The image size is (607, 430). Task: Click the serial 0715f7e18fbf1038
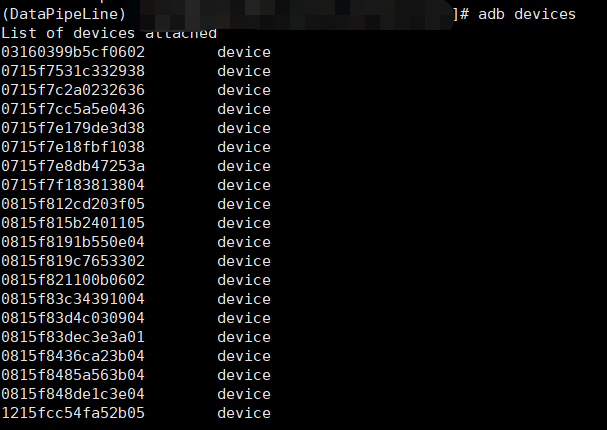tap(73, 147)
